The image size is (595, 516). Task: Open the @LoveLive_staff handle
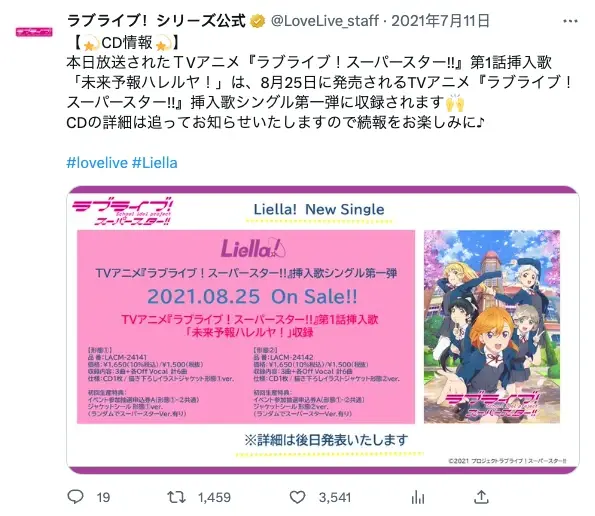(x=325, y=21)
